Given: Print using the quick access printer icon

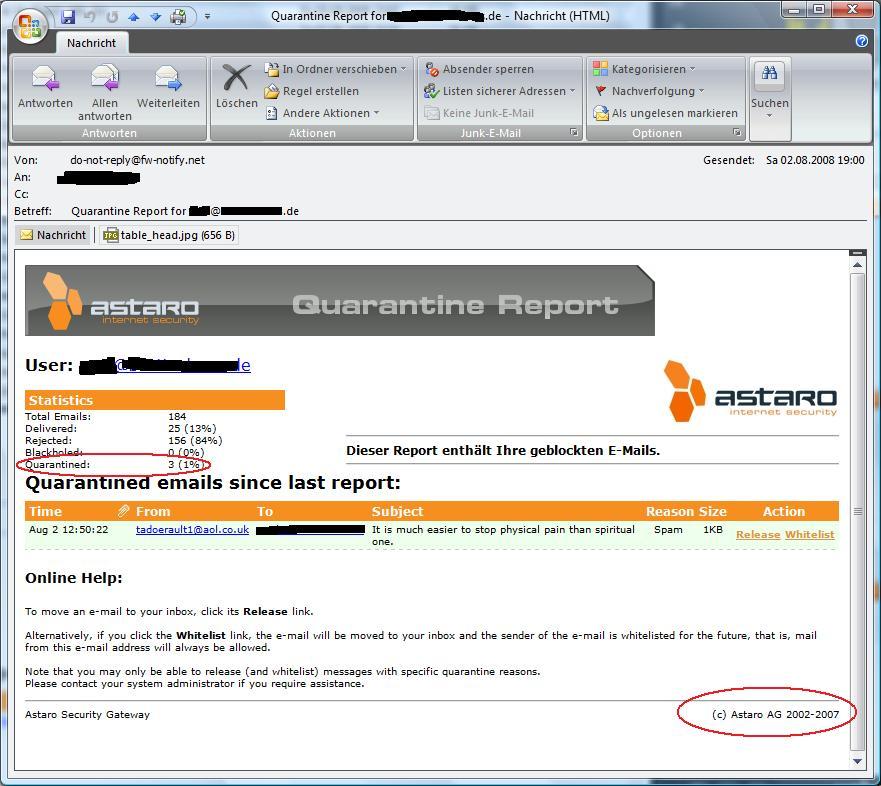Looking at the screenshot, I should tap(178, 17).
